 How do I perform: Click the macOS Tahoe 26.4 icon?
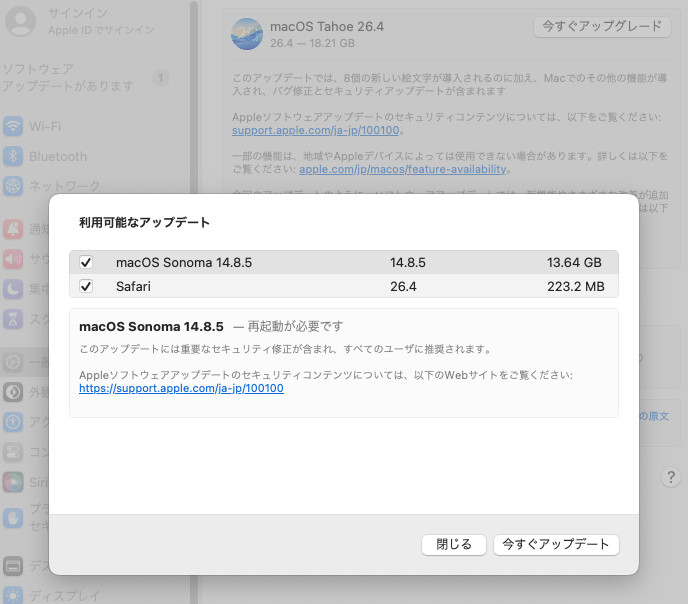pos(246,33)
